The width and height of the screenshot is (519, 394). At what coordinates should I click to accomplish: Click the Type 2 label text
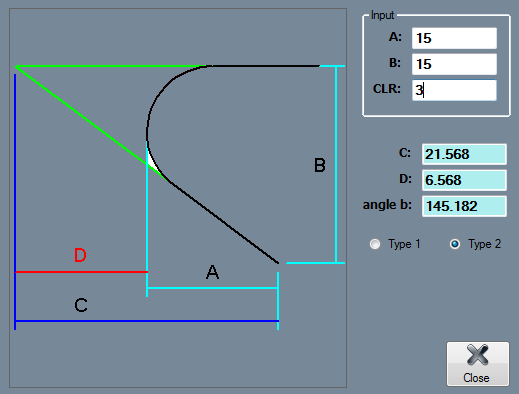pyautogui.click(x=484, y=244)
